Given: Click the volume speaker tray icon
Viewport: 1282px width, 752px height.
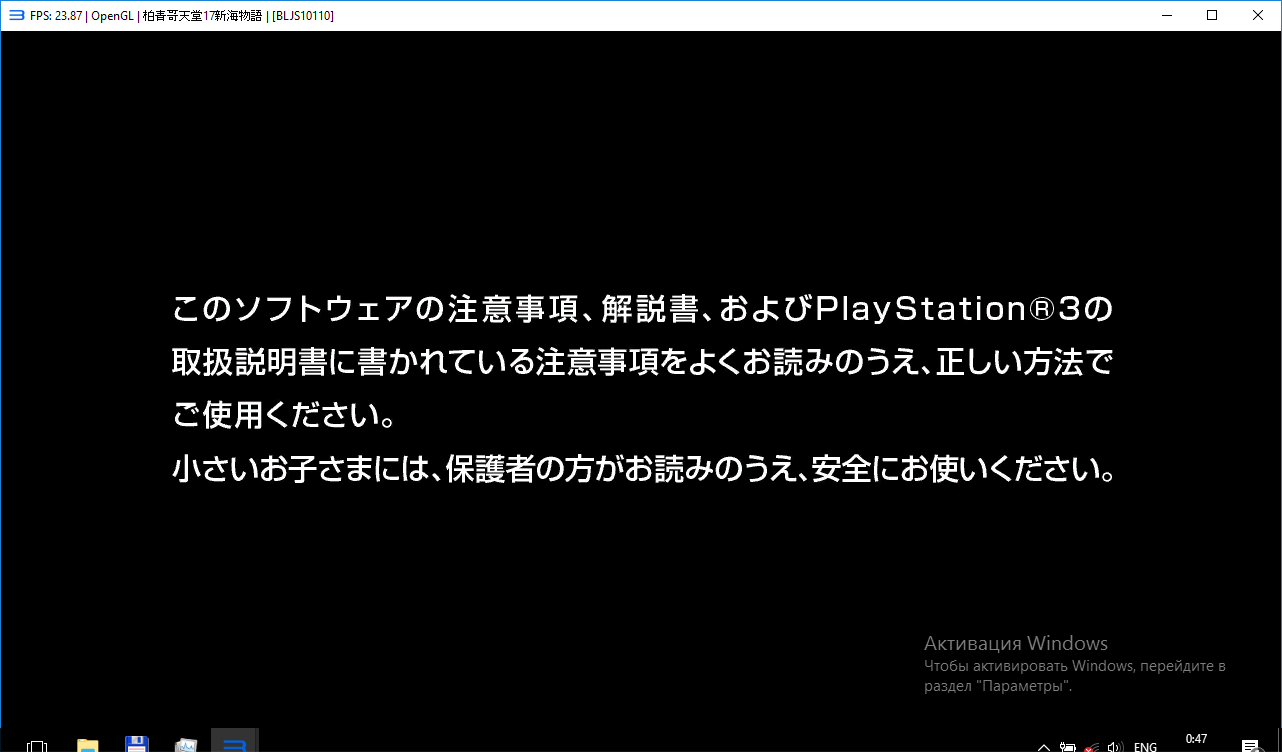Looking at the screenshot, I should 1116,746.
